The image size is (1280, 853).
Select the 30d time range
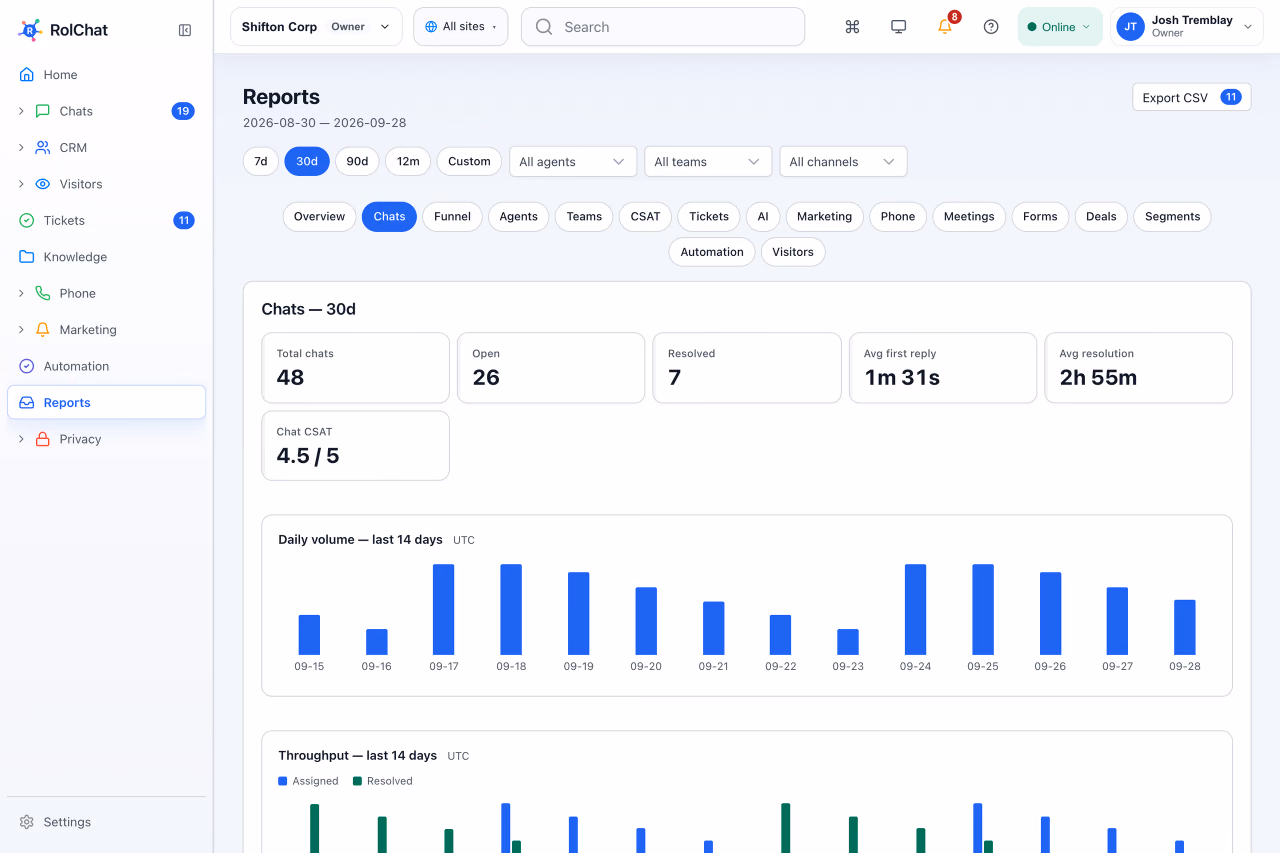click(x=307, y=162)
